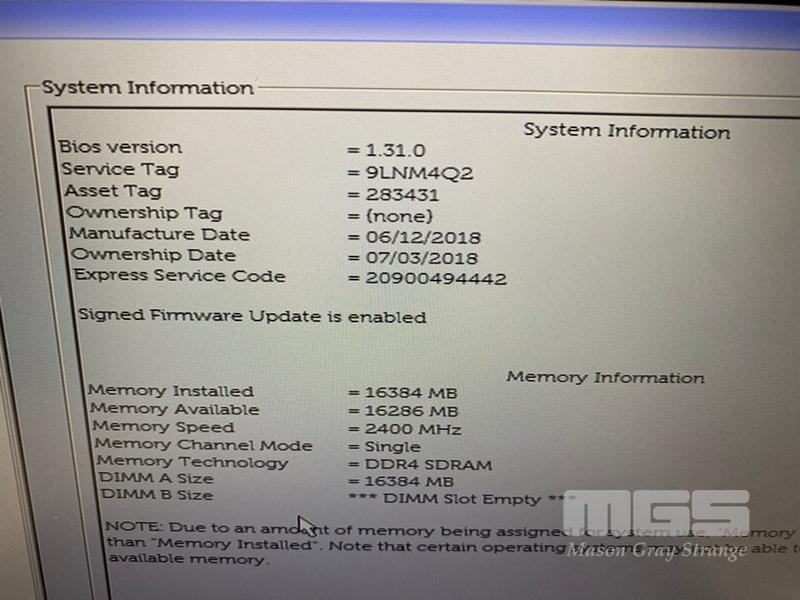Click the DIMM A Size label

156,478
